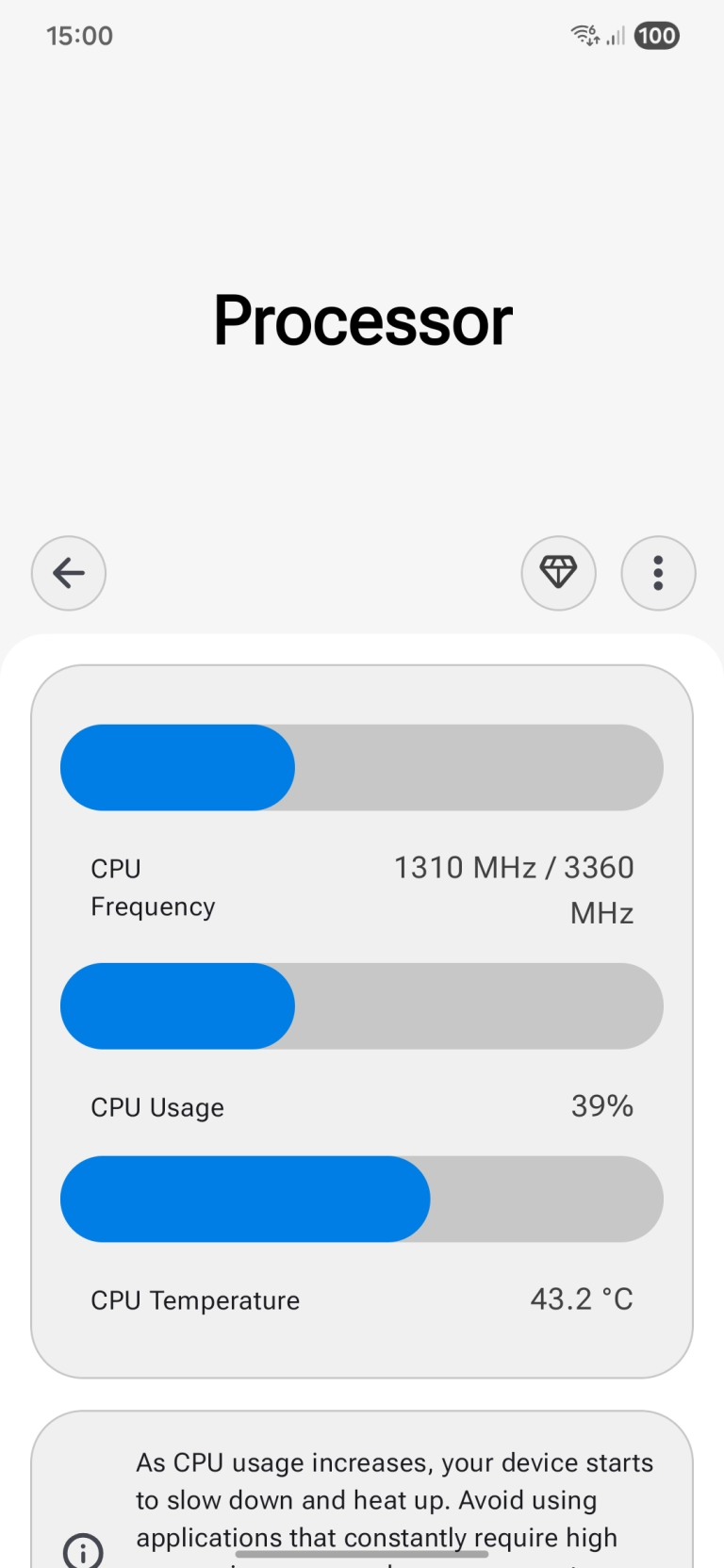Tap the info circle icon
The height and width of the screenshot is (1568, 724).
83,1549
